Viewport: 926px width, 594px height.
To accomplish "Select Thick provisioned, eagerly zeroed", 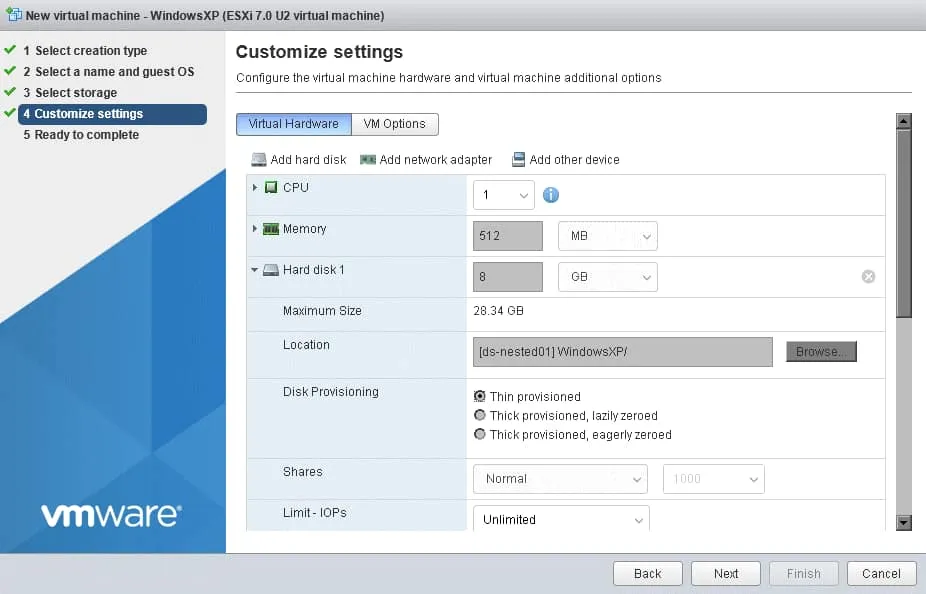I will click(480, 435).
